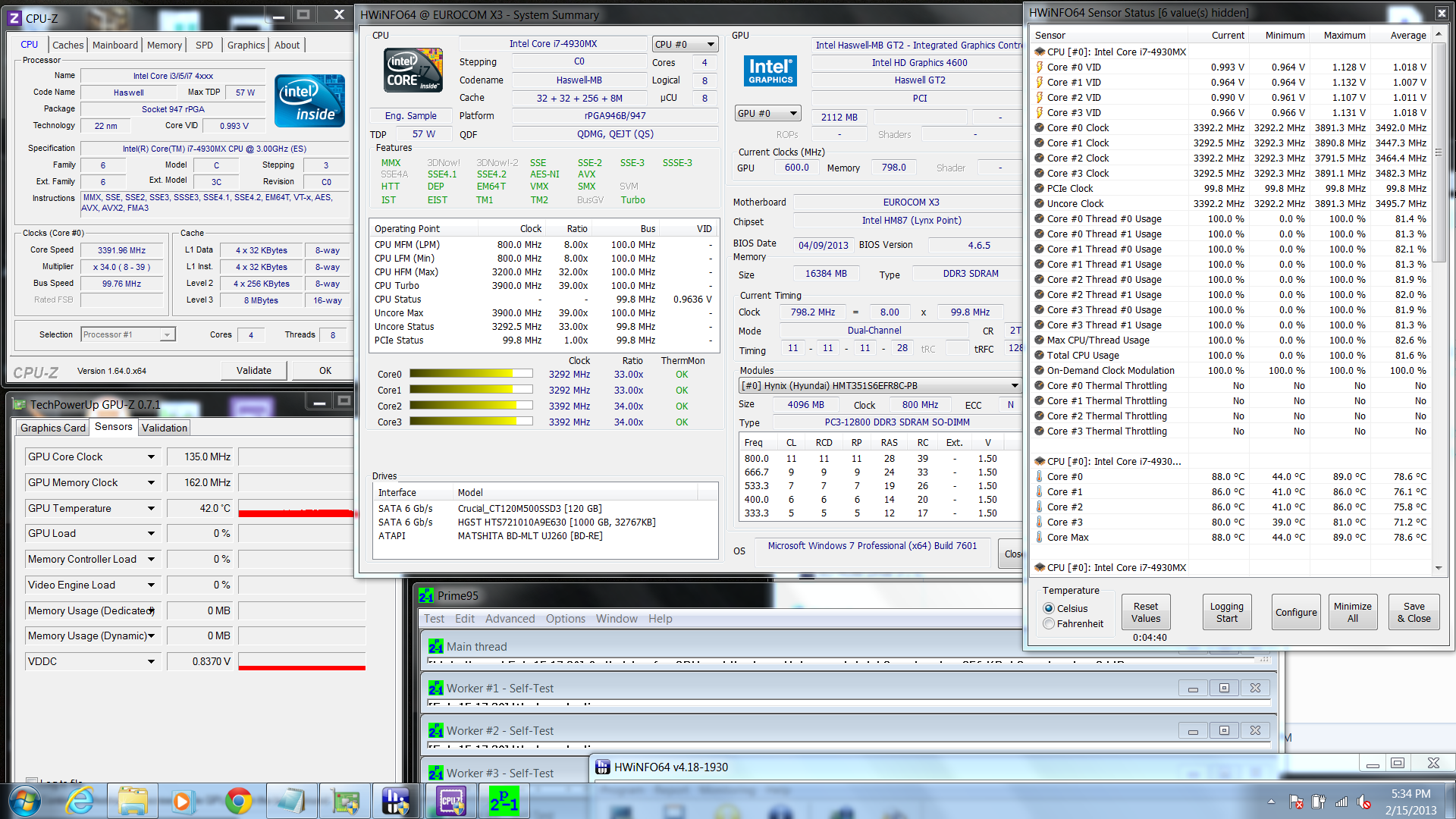Open the Validation tab in GPU-Z

[x=165, y=428]
